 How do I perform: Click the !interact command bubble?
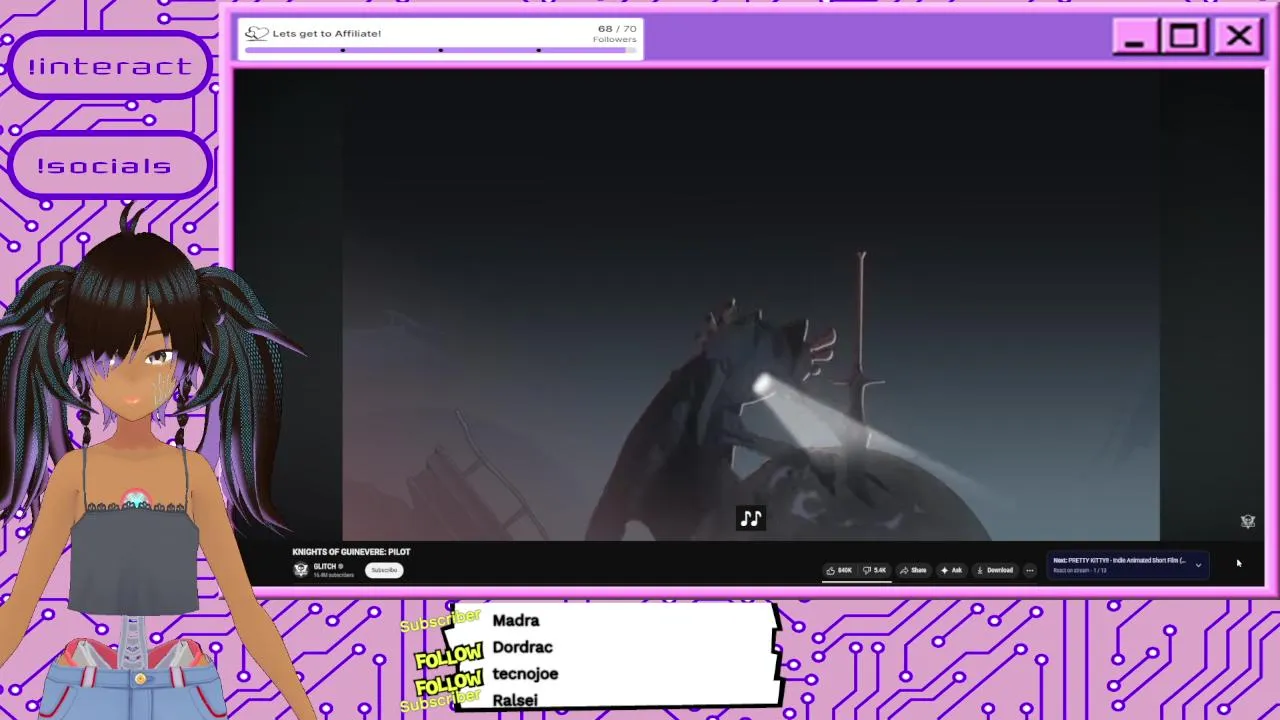tap(109, 66)
